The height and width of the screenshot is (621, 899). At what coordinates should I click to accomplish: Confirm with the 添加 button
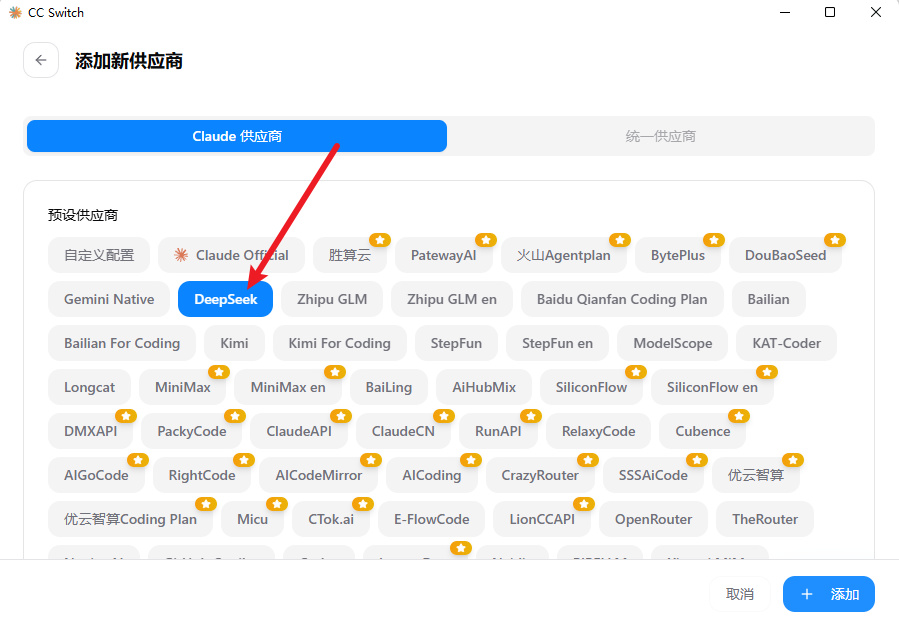point(829,594)
